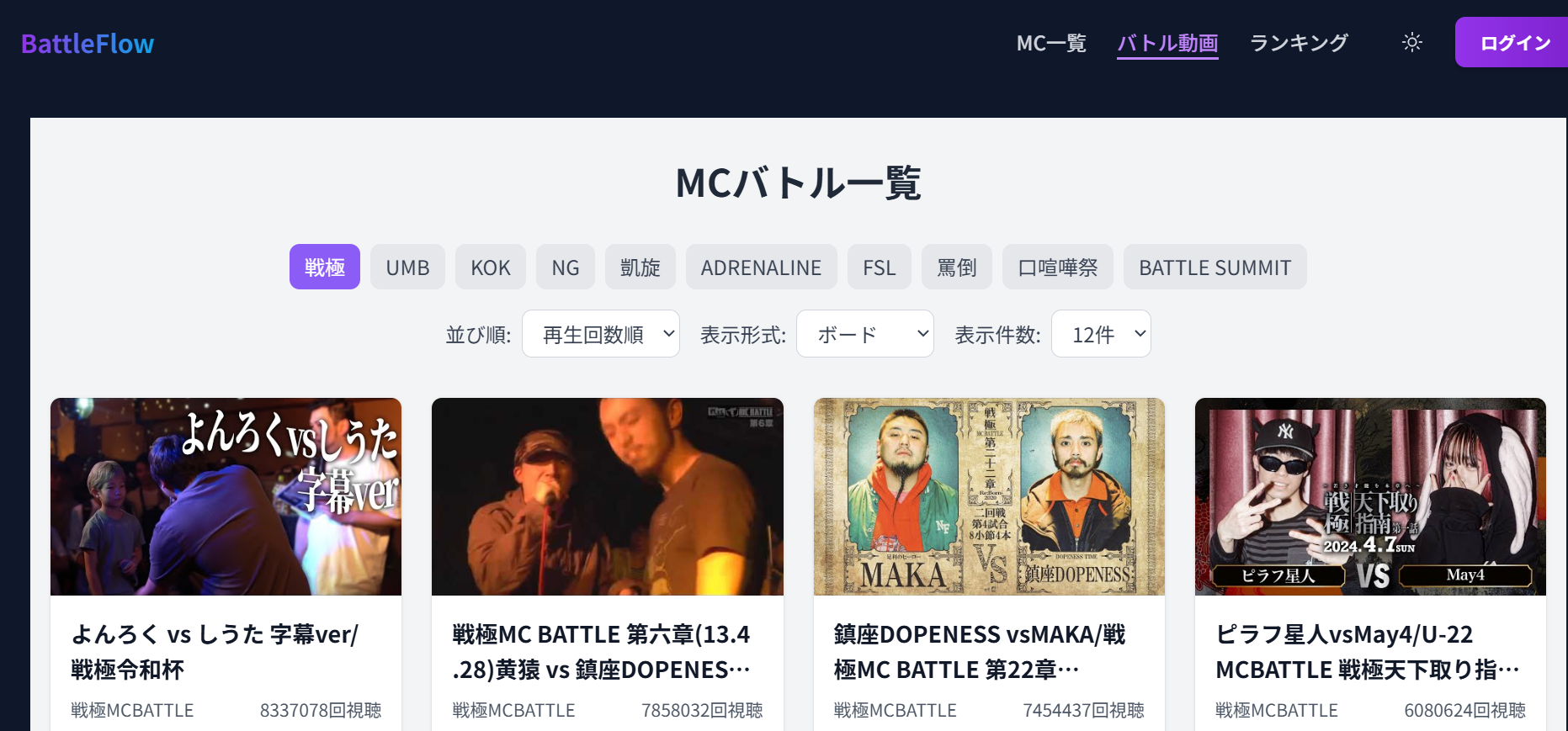
Task: Filter battles by BATTLE SUMMIT
Action: tap(1215, 267)
